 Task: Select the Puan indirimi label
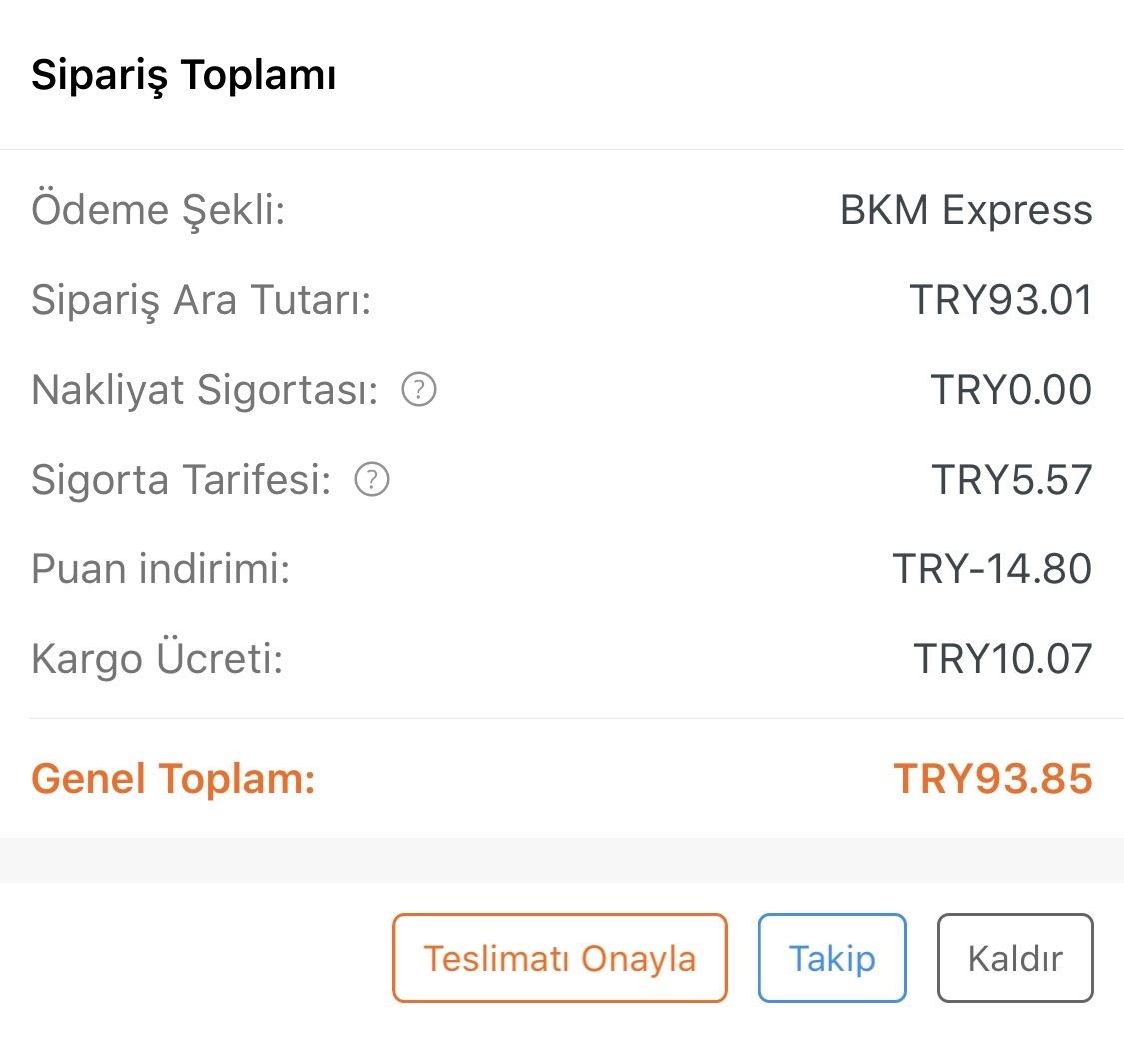[161, 569]
